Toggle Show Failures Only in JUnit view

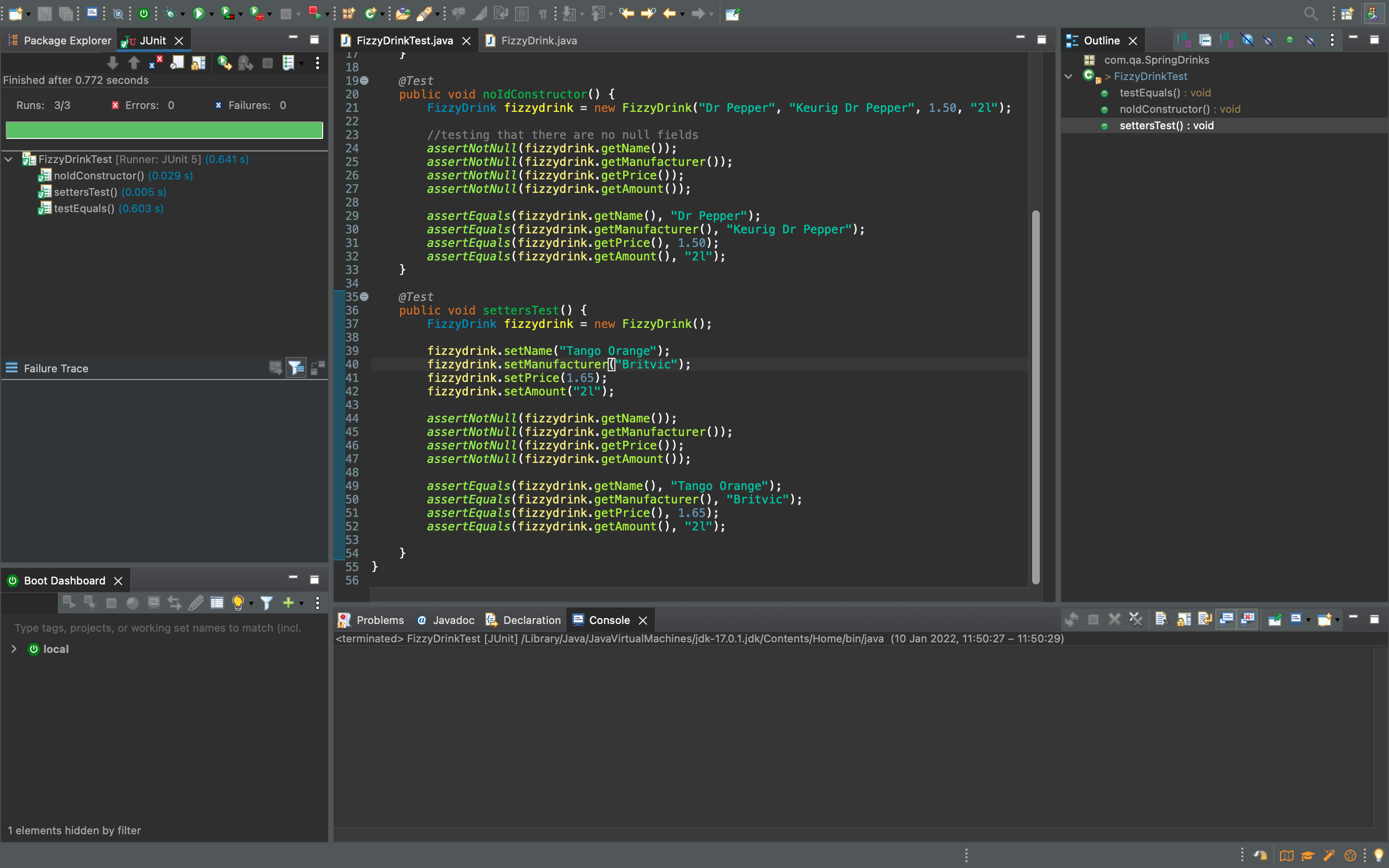coord(156,63)
